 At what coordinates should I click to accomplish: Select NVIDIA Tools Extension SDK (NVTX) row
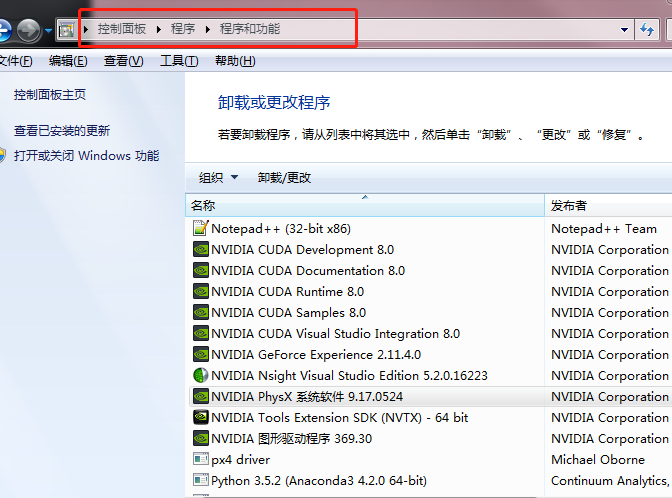click(430, 417)
